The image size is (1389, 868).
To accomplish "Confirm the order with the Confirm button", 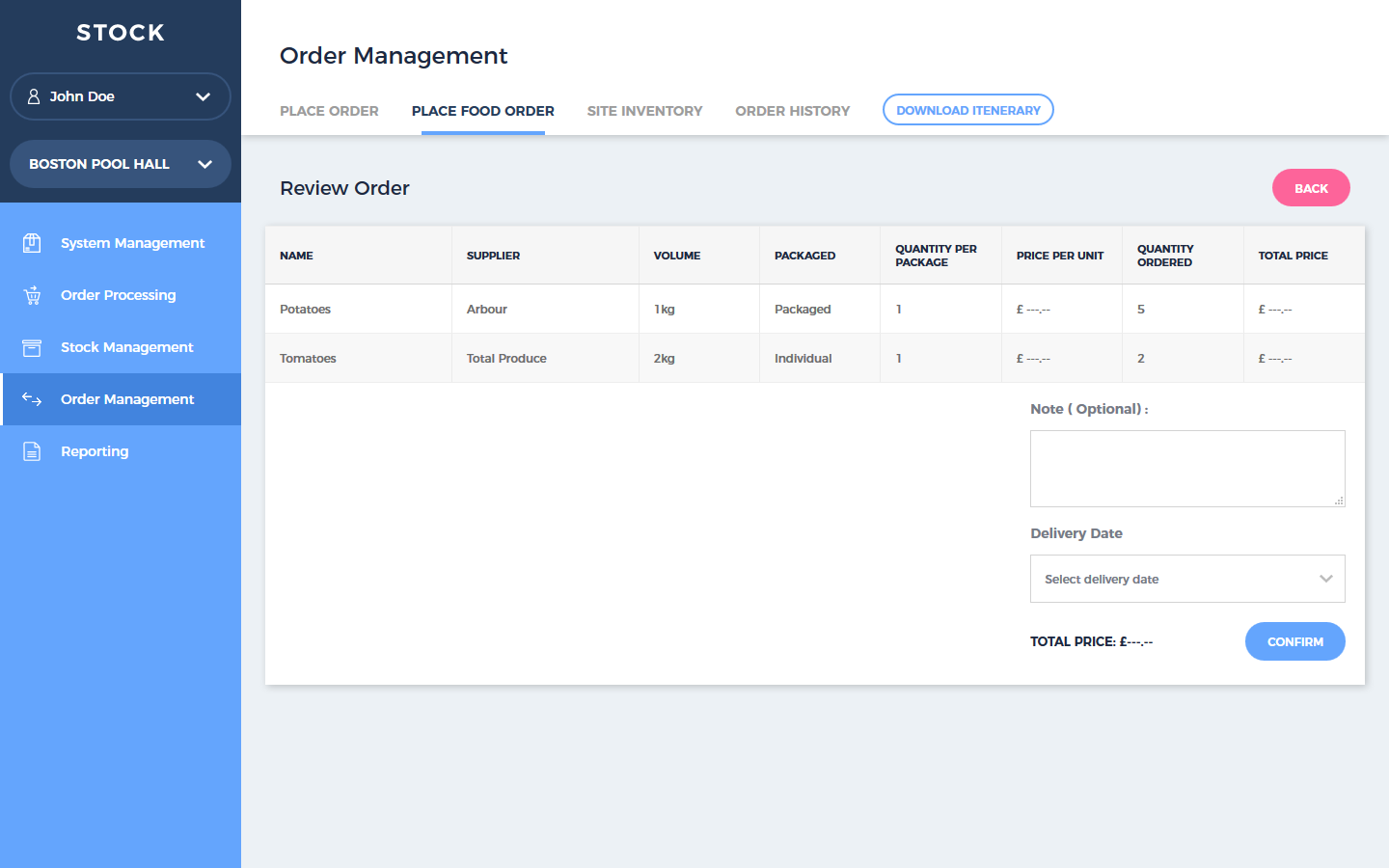I will tap(1294, 641).
